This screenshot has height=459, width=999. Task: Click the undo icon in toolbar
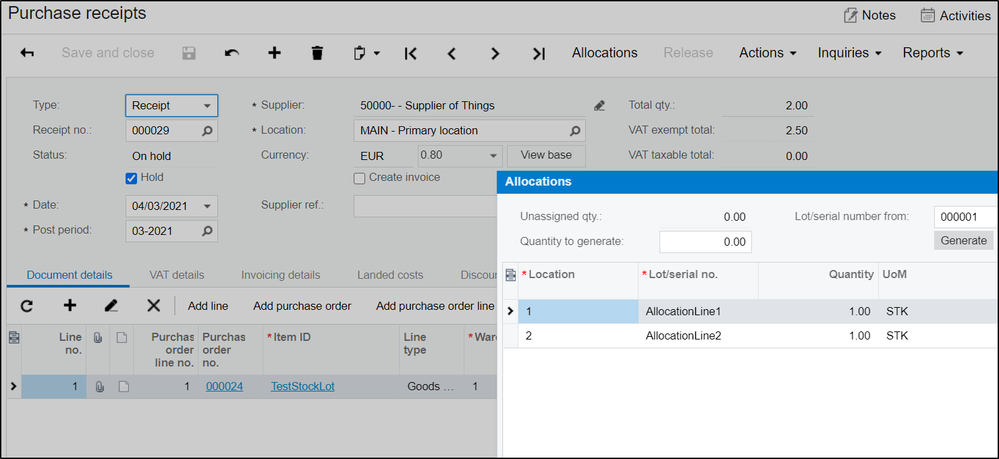(x=232, y=53)
